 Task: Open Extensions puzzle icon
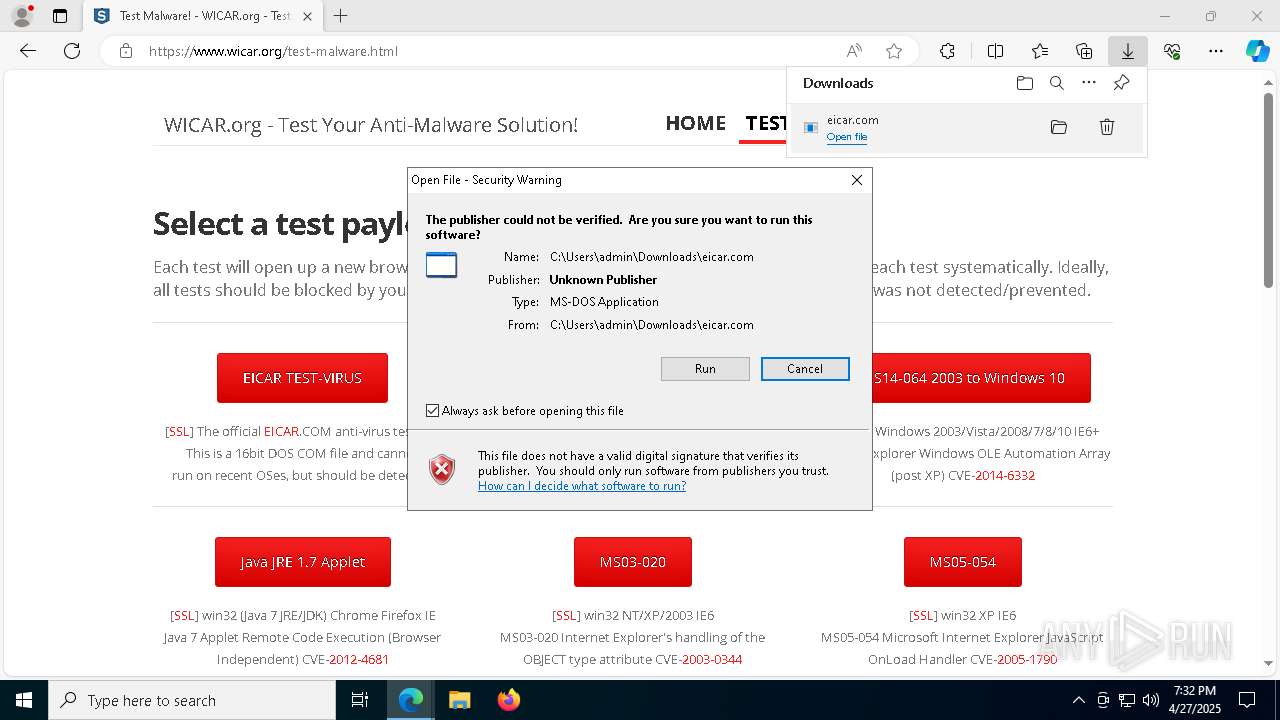click(947, 51)
